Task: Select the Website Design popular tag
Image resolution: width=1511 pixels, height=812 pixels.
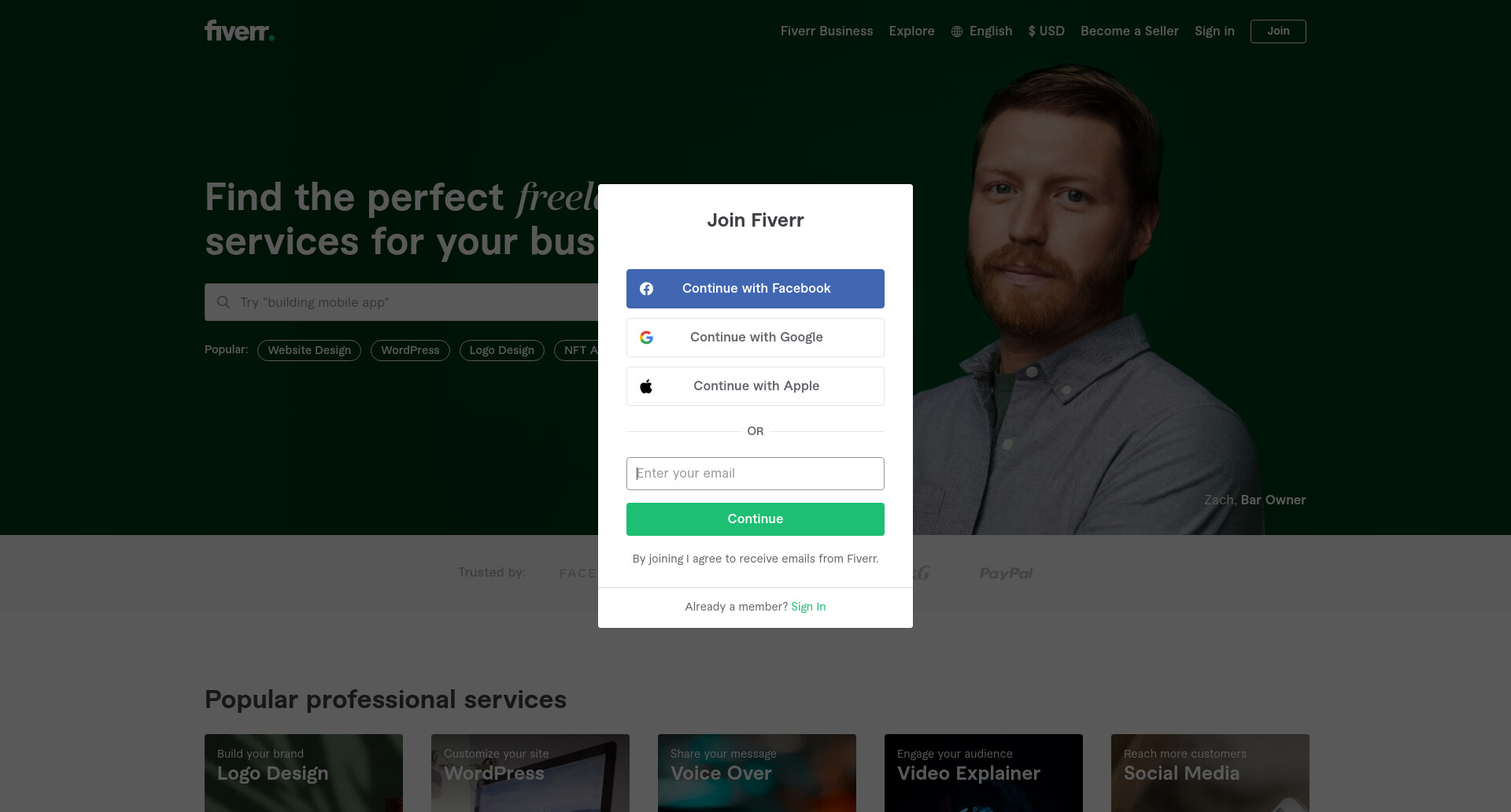Action: (x=309, y=350)
